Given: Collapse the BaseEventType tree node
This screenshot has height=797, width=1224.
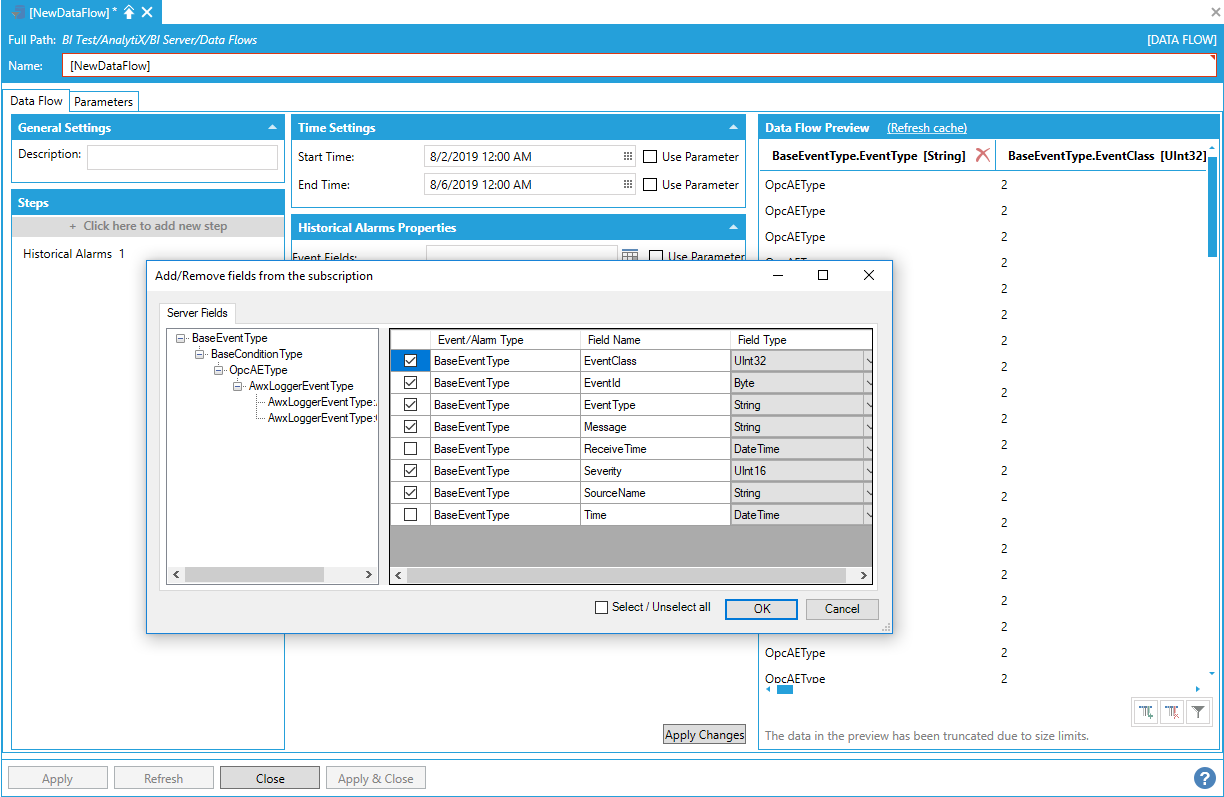Looking at the screenshot, I should click(180, 339).
